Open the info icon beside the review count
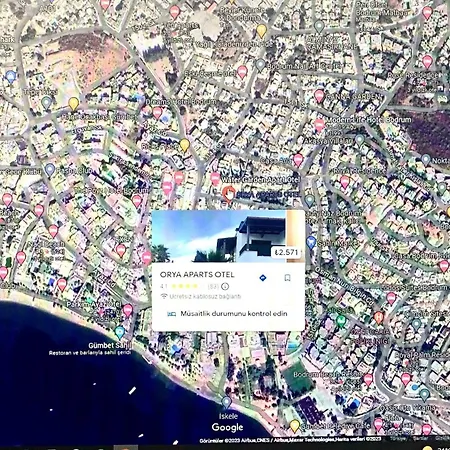The image size is (450, 450). pos(225,286)
